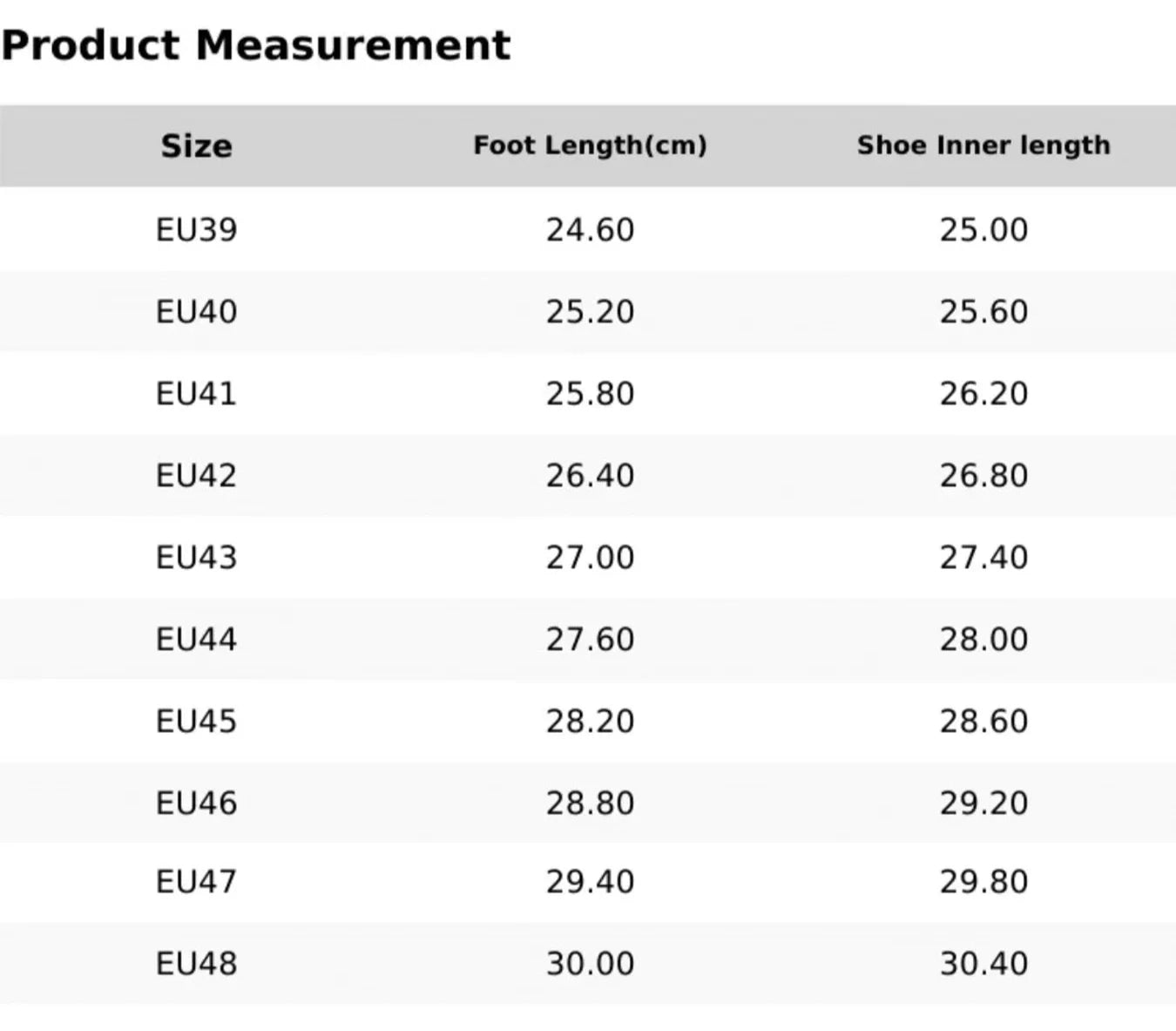The height and width of the screenshot is (1031, 1176).
Task: Click foot length value 30.00
Action: 590,963
